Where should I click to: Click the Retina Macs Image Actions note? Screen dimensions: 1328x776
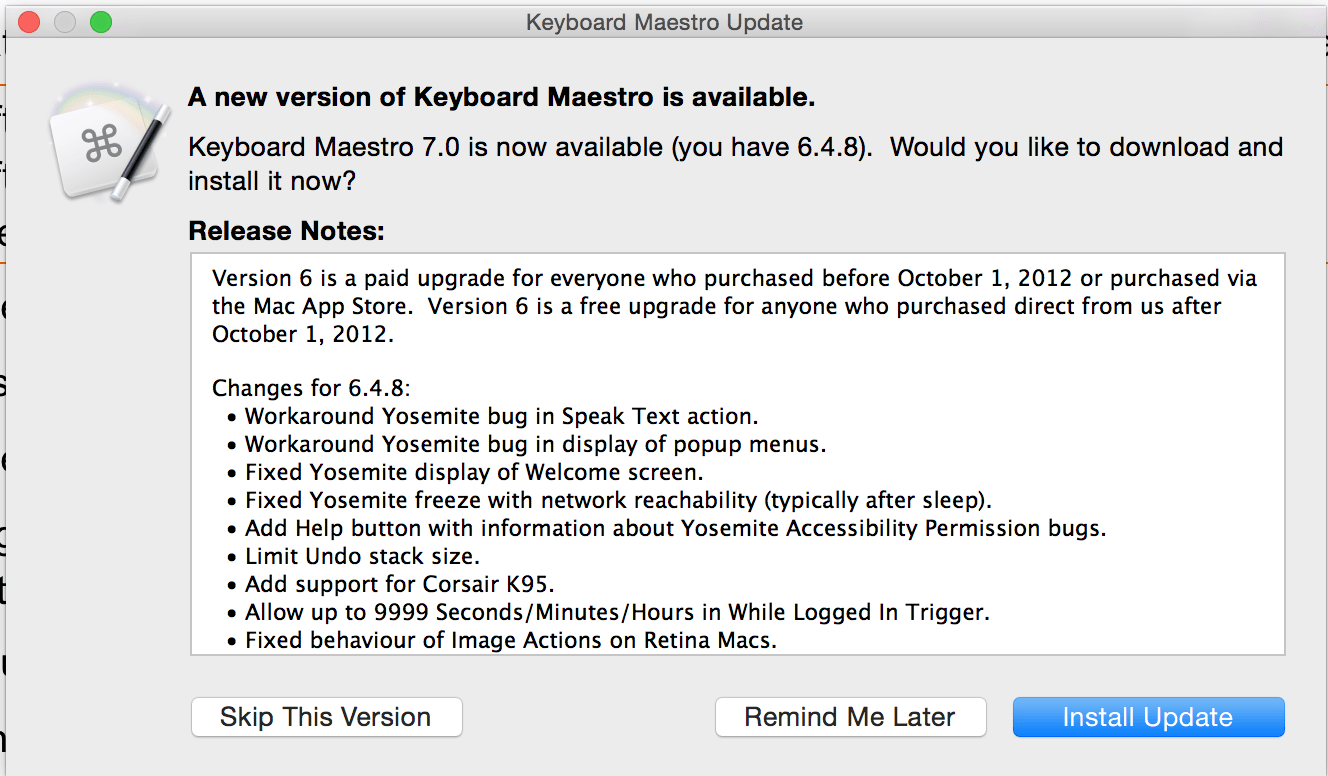pyautogui.click(x=511, y=640)
